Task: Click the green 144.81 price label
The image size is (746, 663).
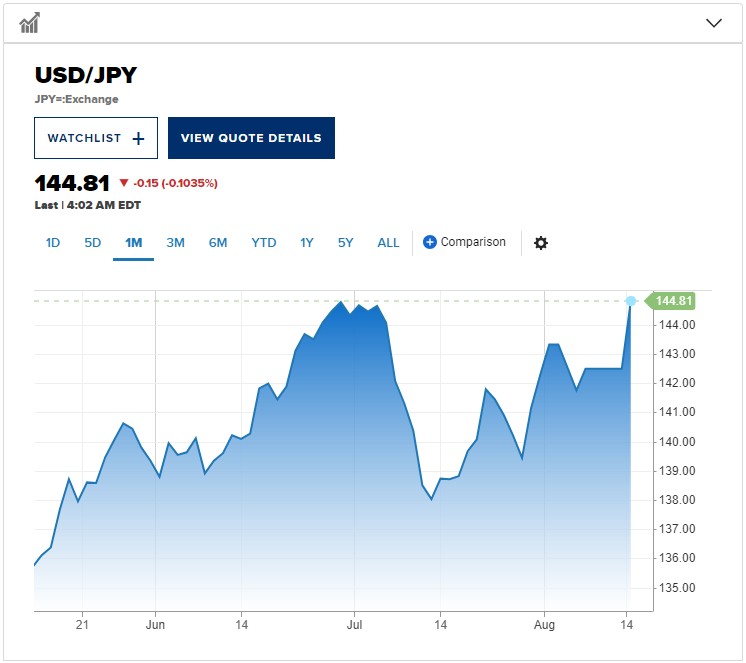Action: 674,301
